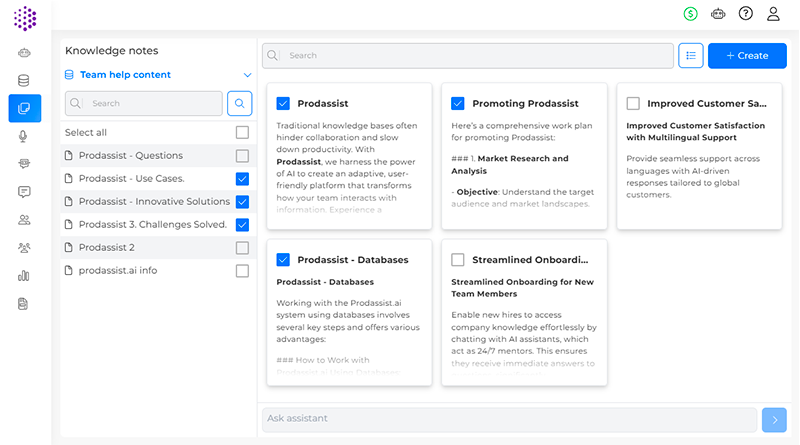Image resolution: width=800 pixels, height=445 pixels.
Task: Open the bar chart analytics icon
Action: pos(24,276)
